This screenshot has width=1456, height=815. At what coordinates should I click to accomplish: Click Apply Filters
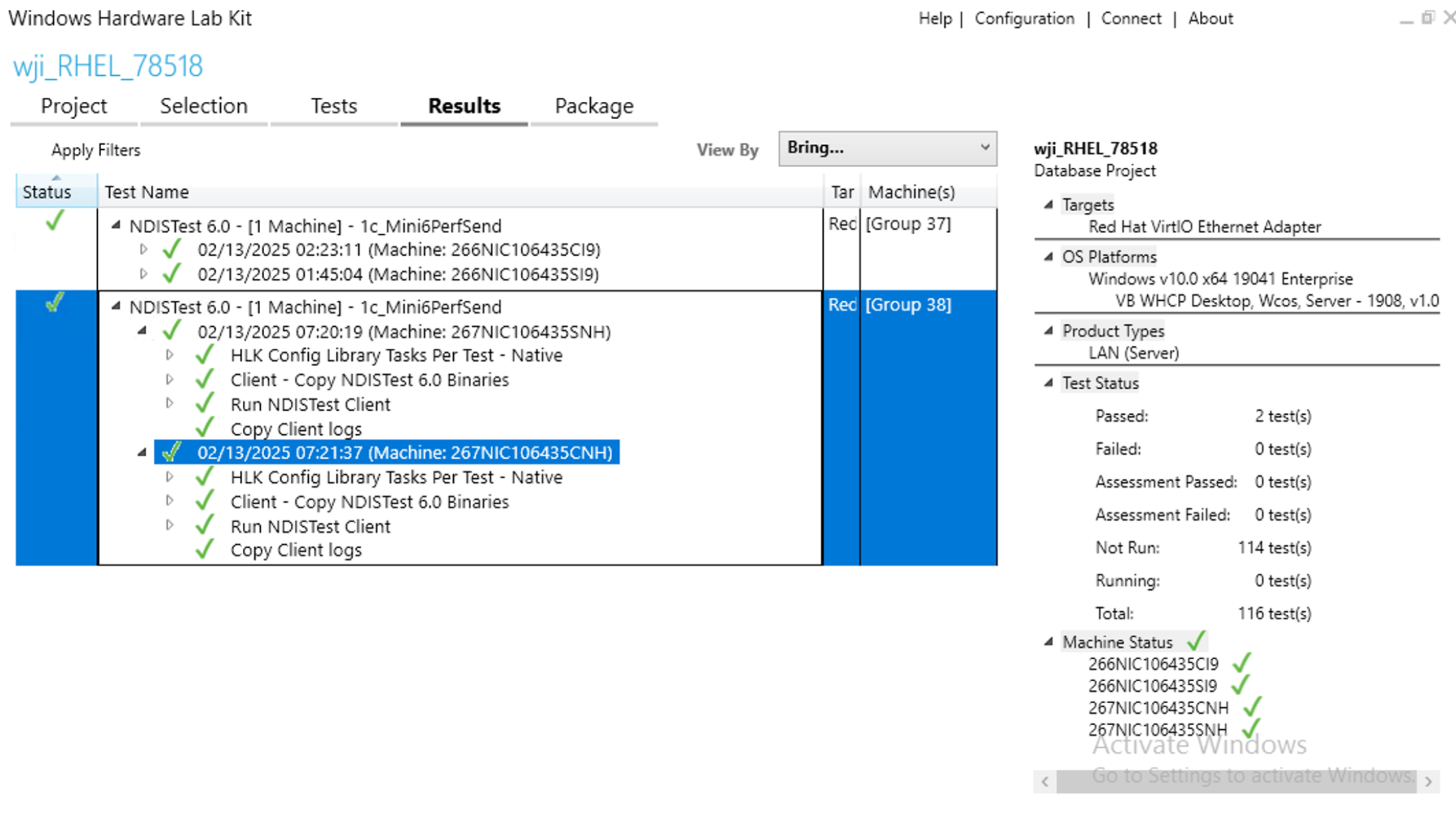[96, 150]
